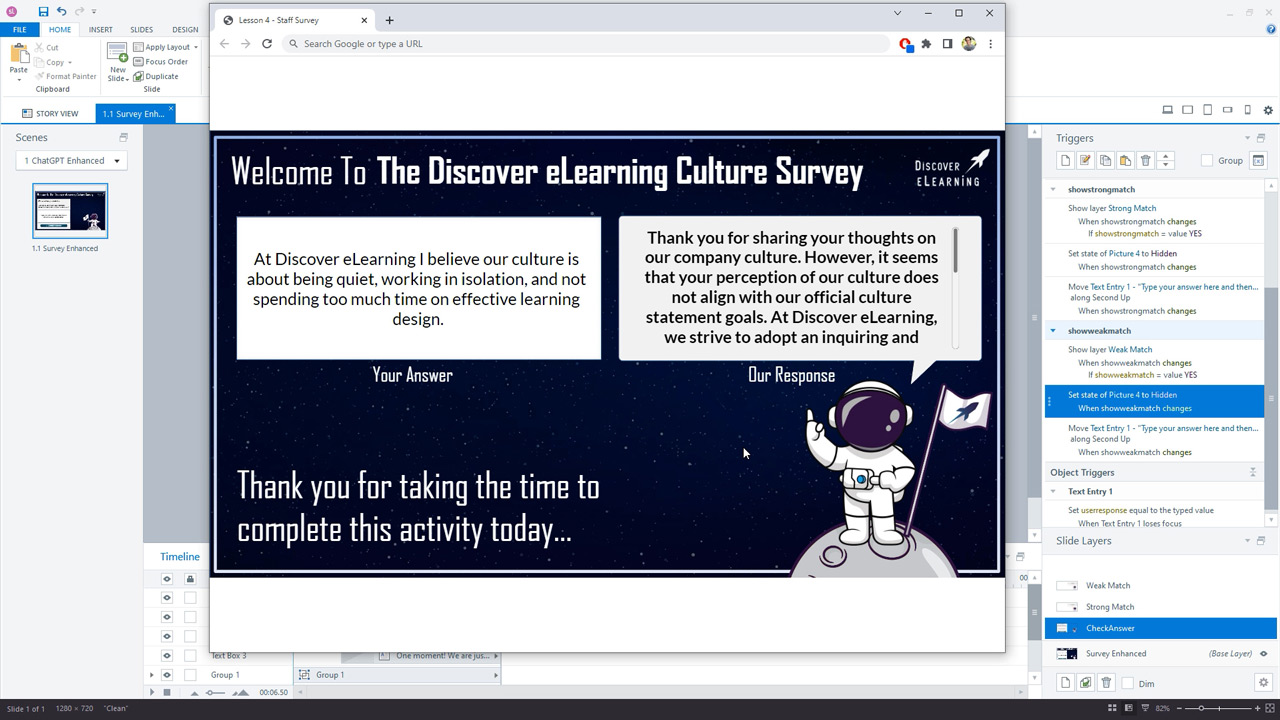Hide the Survey Enhanced base layer
Image resolution: width=1280 pixels, height=720 pixels.
pos(1265,653)
